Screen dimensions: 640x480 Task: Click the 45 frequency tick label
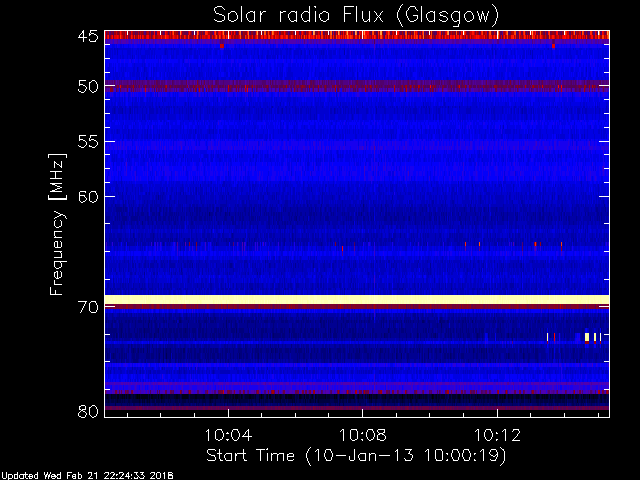(88, 36)
